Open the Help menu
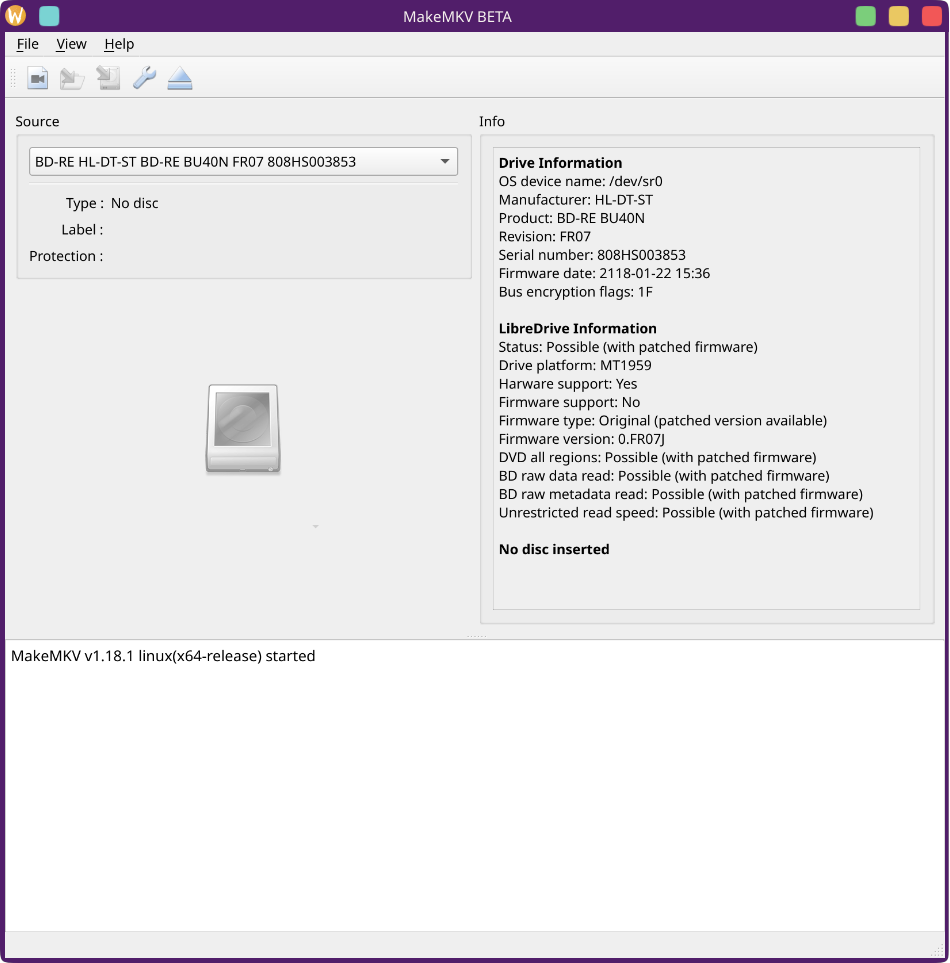 (119, 44)
